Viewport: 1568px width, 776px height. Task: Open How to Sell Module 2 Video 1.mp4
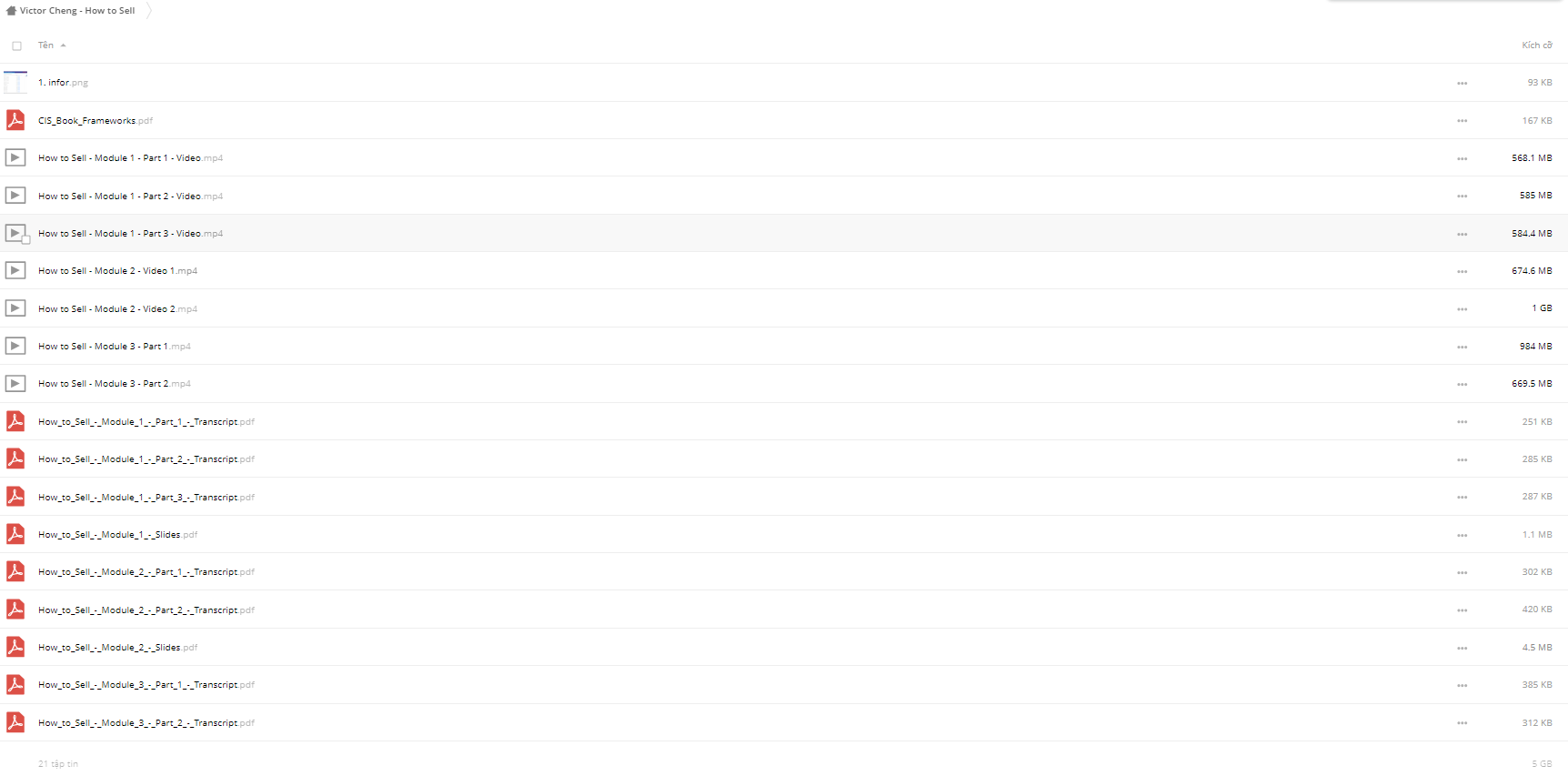pos(117,271)
